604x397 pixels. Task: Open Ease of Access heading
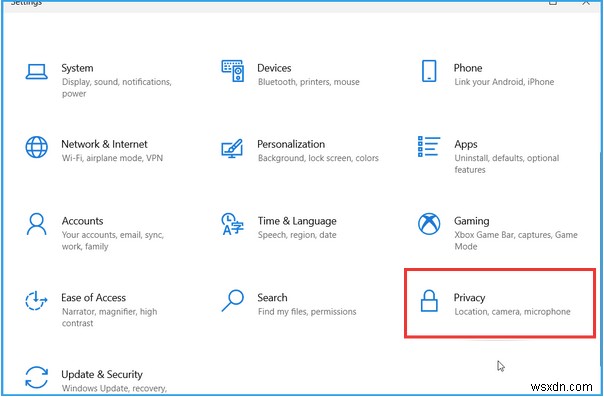94,298
